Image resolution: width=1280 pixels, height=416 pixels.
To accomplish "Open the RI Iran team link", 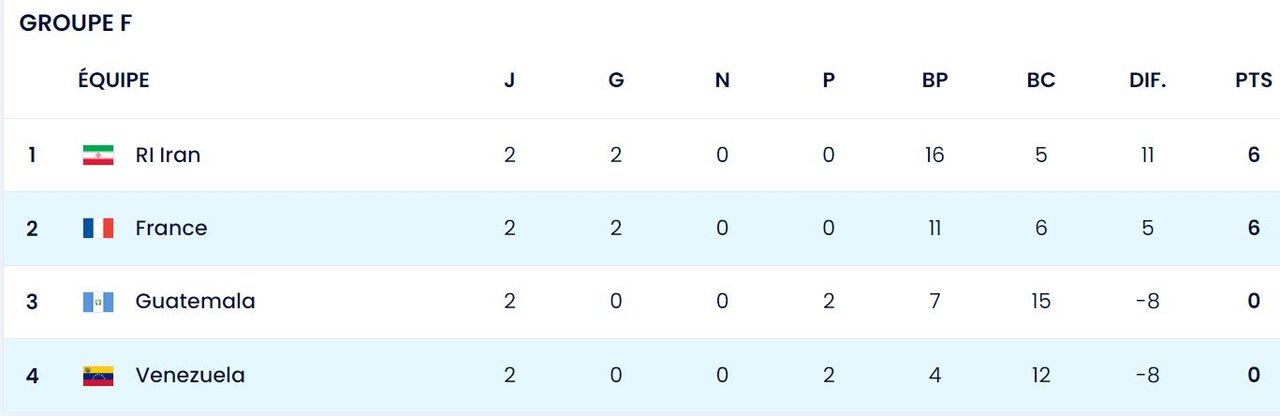I will (x=168, y=155).
